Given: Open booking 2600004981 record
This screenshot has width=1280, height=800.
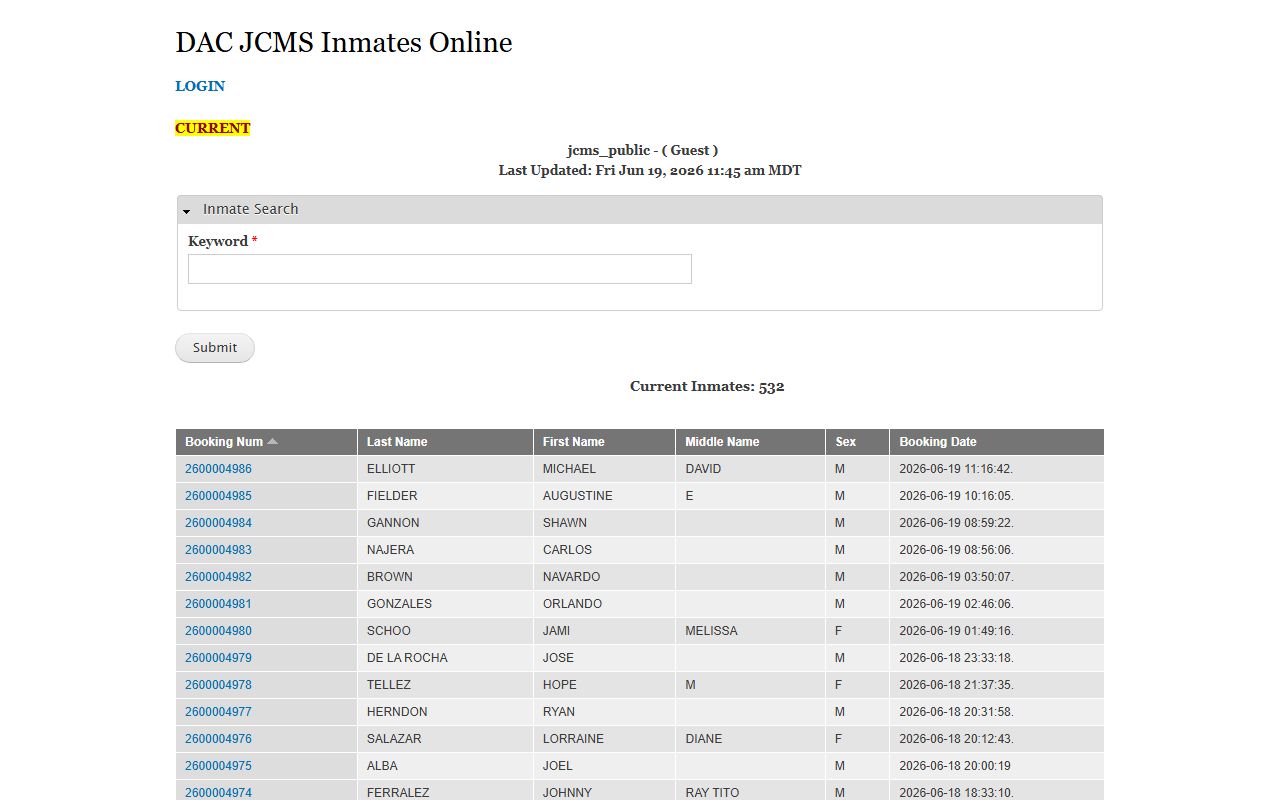Looking at the screenshot, I should tap(218, 604).
